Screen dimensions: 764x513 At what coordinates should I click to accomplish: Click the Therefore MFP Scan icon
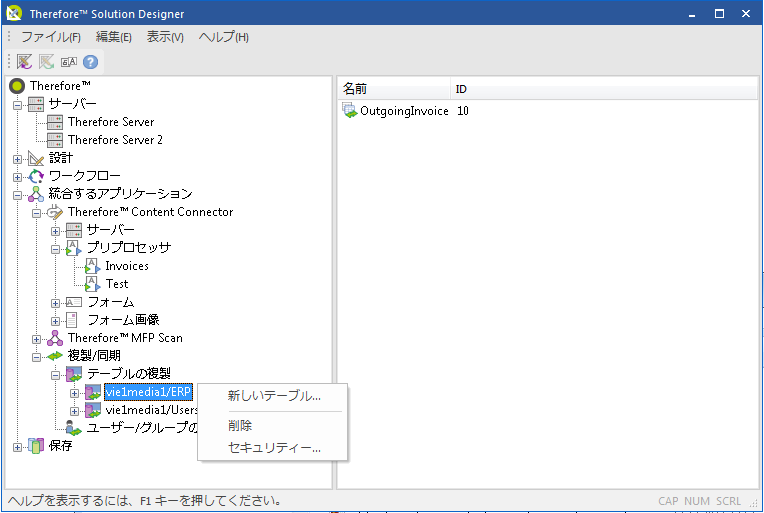pyautogui.click(x=55, y=338)
